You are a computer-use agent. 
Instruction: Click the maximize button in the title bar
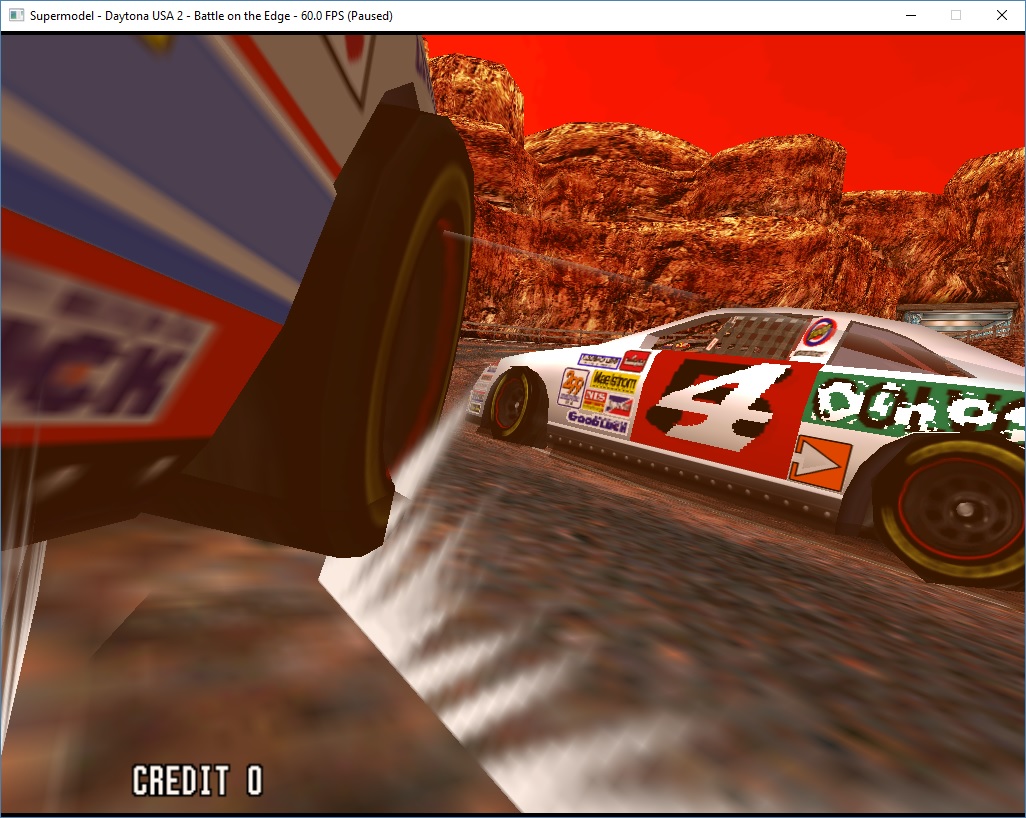tap(956, 15)
